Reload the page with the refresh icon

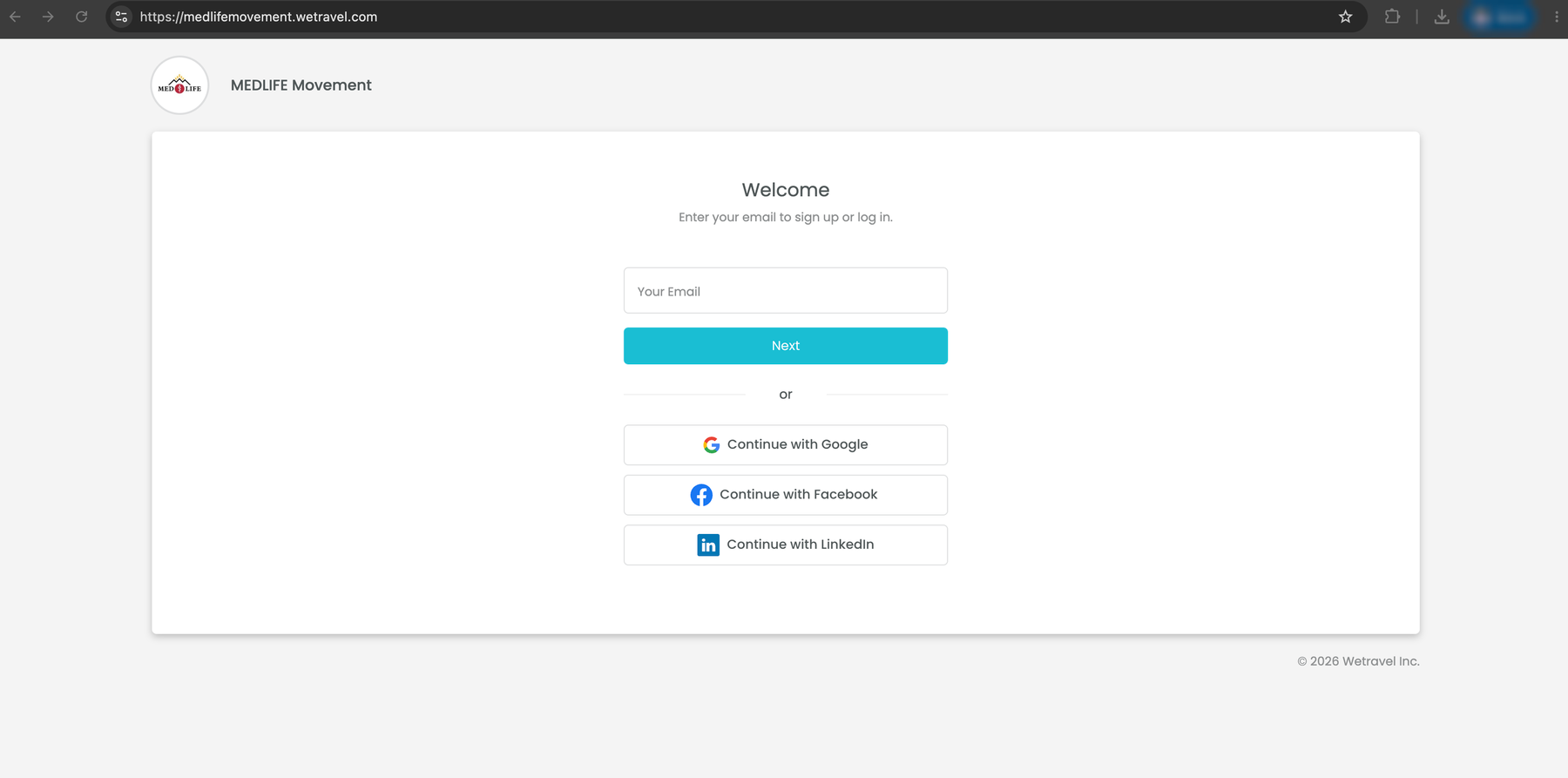[x=81, y=17]
